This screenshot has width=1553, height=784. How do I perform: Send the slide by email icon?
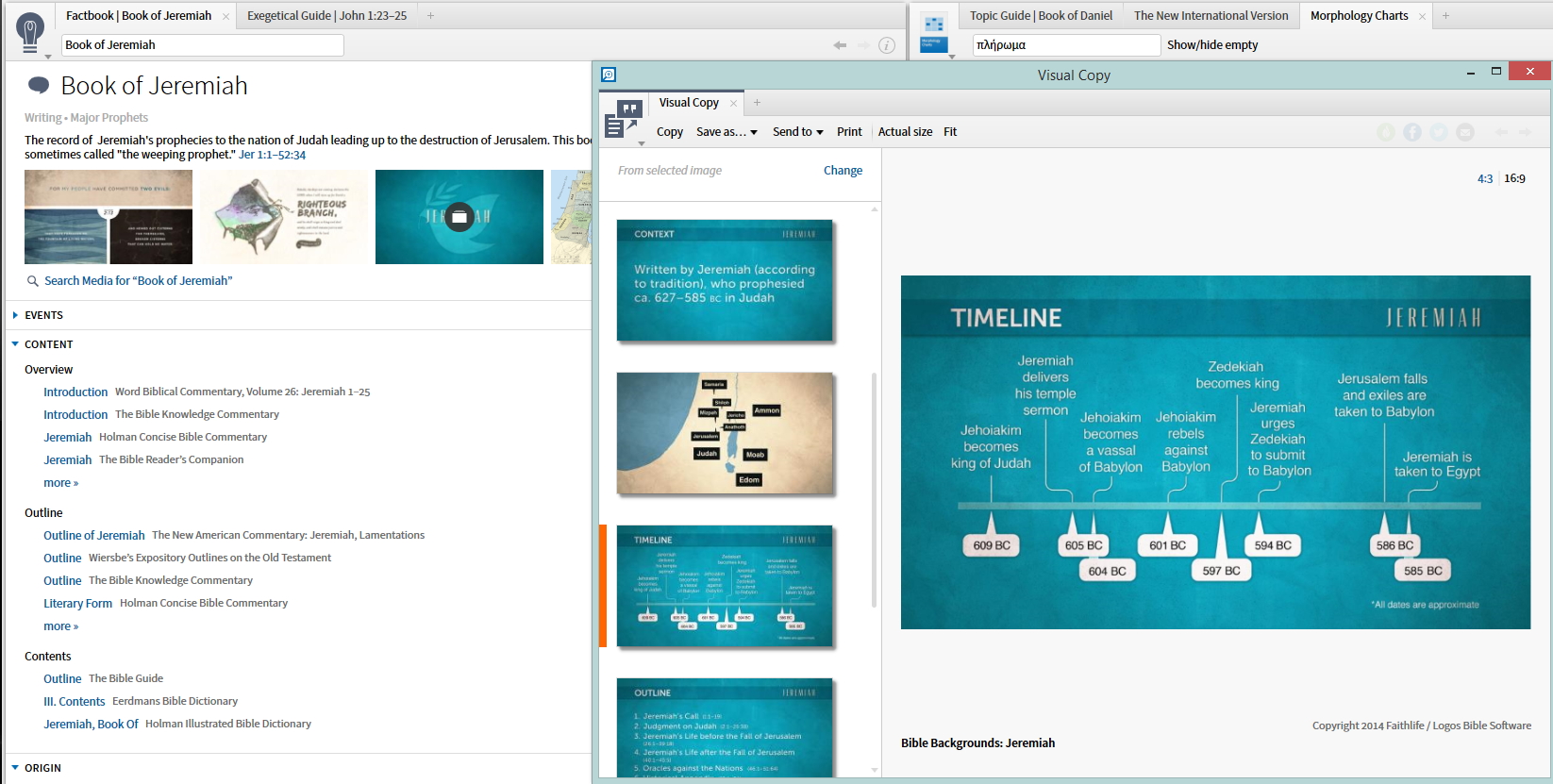(1465, 132)
